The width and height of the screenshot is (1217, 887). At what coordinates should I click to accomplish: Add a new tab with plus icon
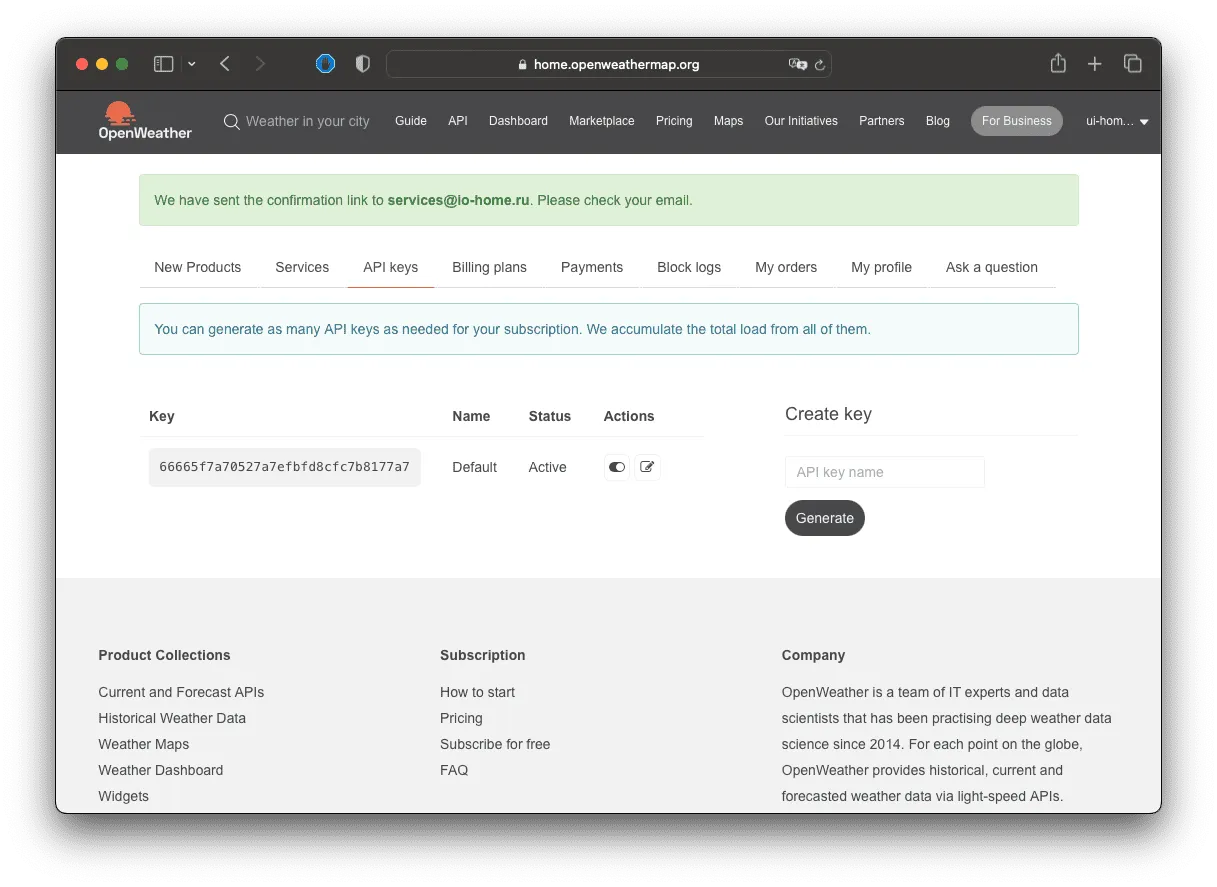(x=1095, y=64)
